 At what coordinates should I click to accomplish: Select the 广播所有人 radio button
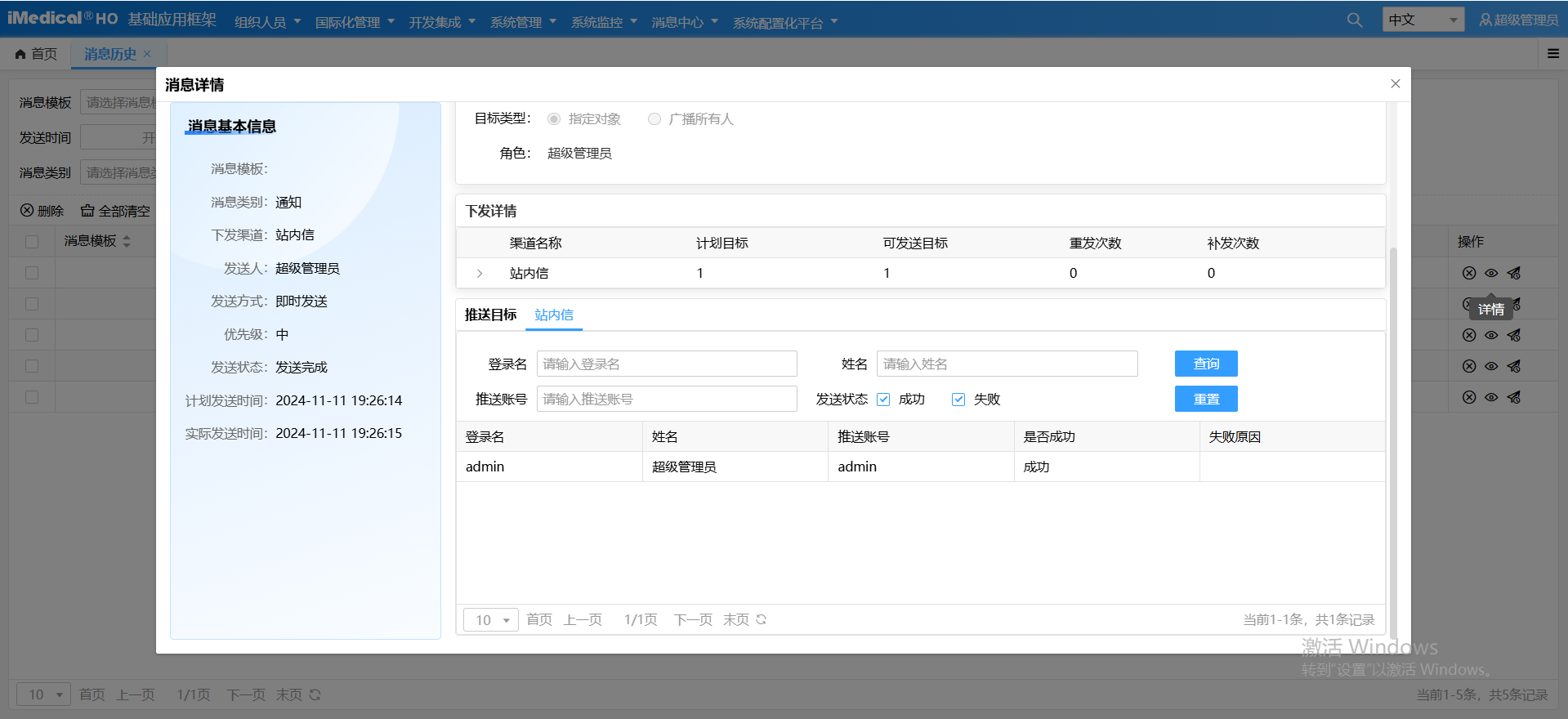pos(654,119)
